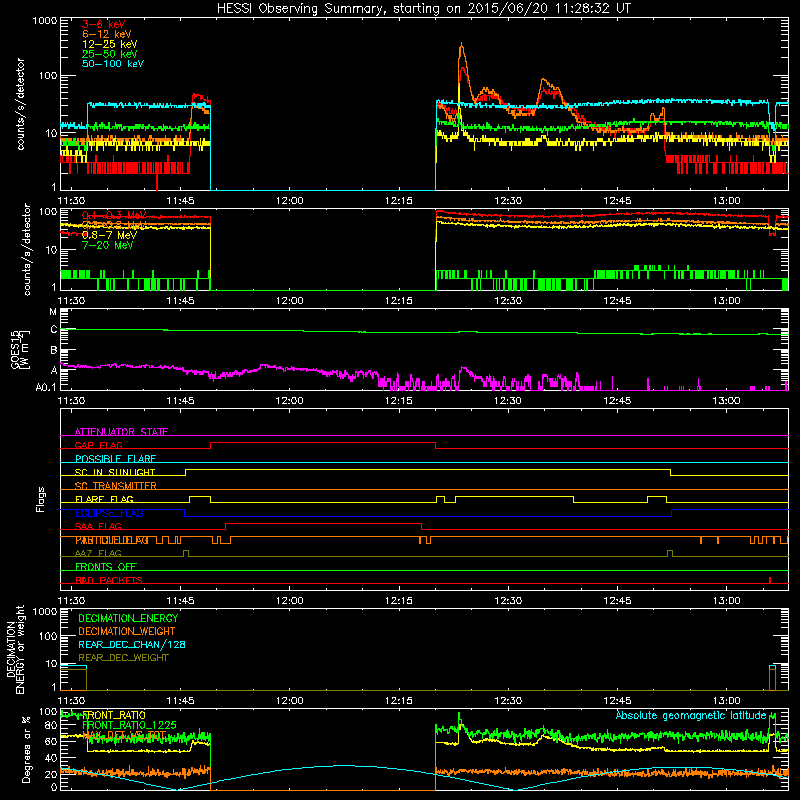
Task: Click 12:00 tick under the keV panel
Action: [289, 201]
